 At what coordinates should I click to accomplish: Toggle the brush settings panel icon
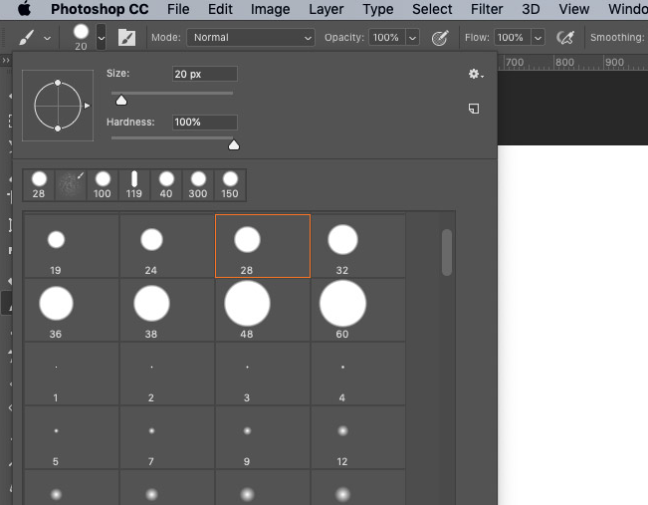click(126, 38)
